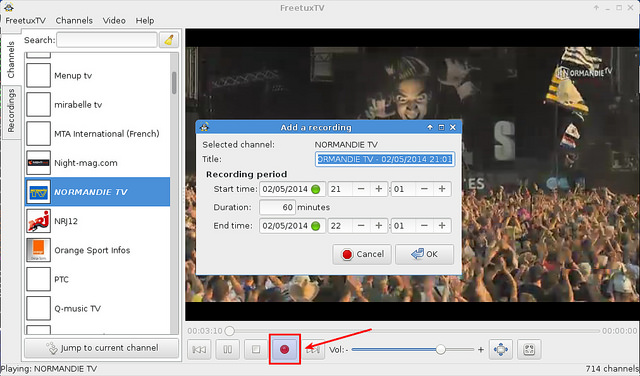The height and width of the screenshot is (376, 640).
Task: Pause playback with the pause button
Action: click(227, 349)
